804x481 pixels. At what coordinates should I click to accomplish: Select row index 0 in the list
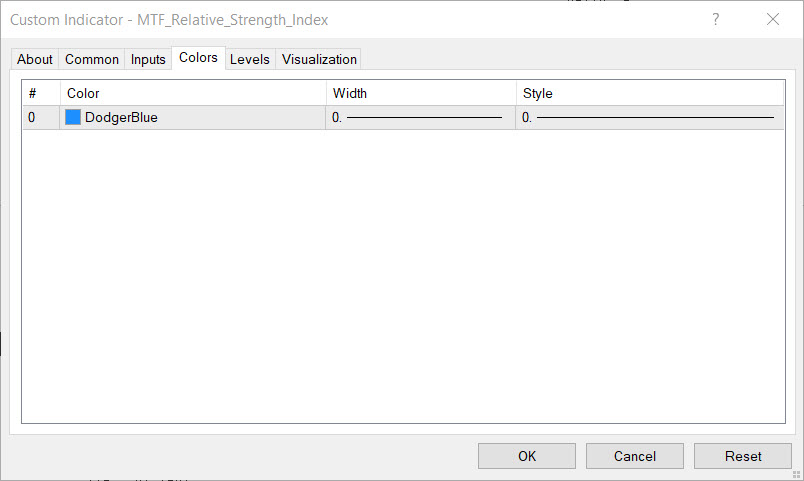32,117
